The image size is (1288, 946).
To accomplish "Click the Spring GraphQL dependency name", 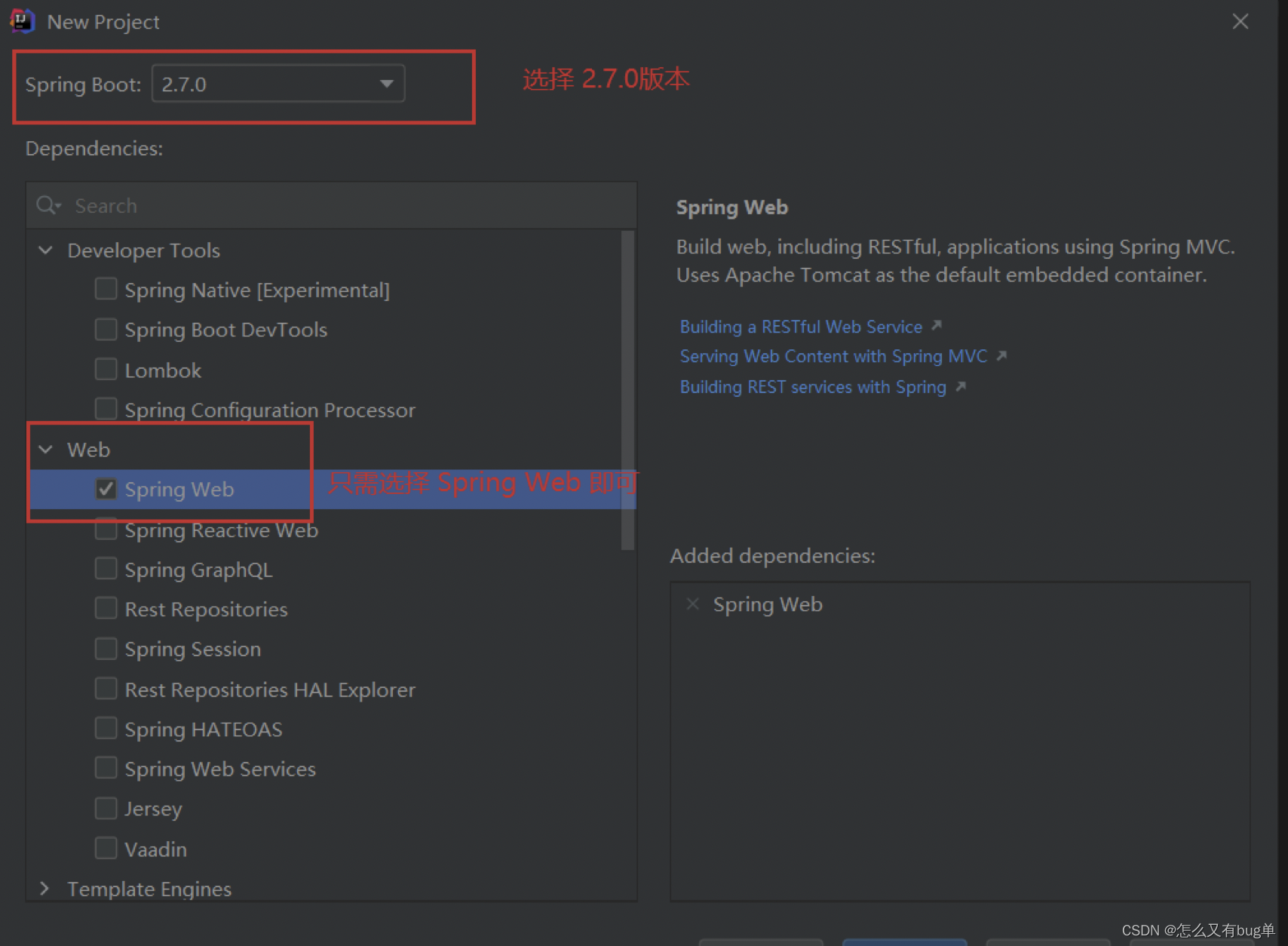I will (x=198, y=570).
